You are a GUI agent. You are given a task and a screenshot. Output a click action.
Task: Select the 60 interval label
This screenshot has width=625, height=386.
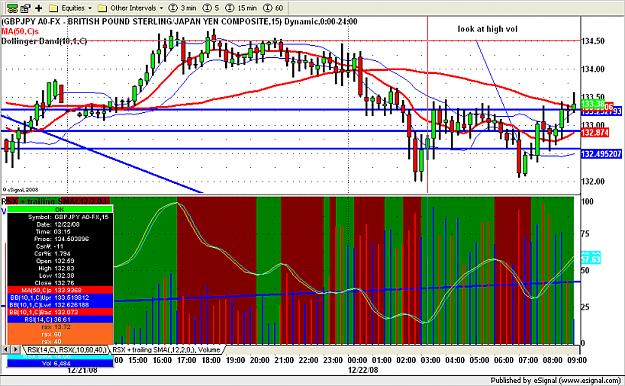click(279, 8)
